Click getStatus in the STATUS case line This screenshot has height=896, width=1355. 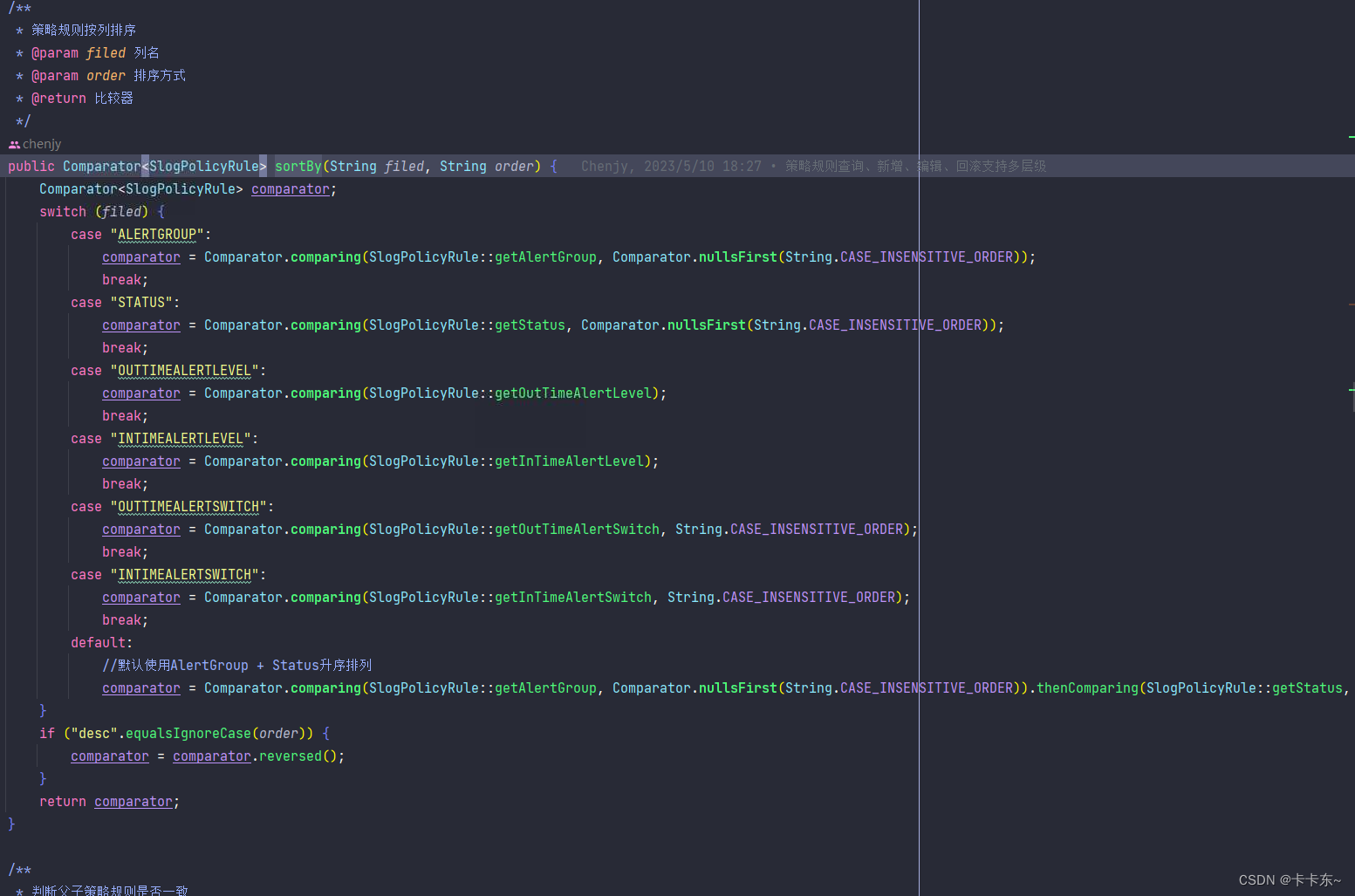tap(530, 325)
